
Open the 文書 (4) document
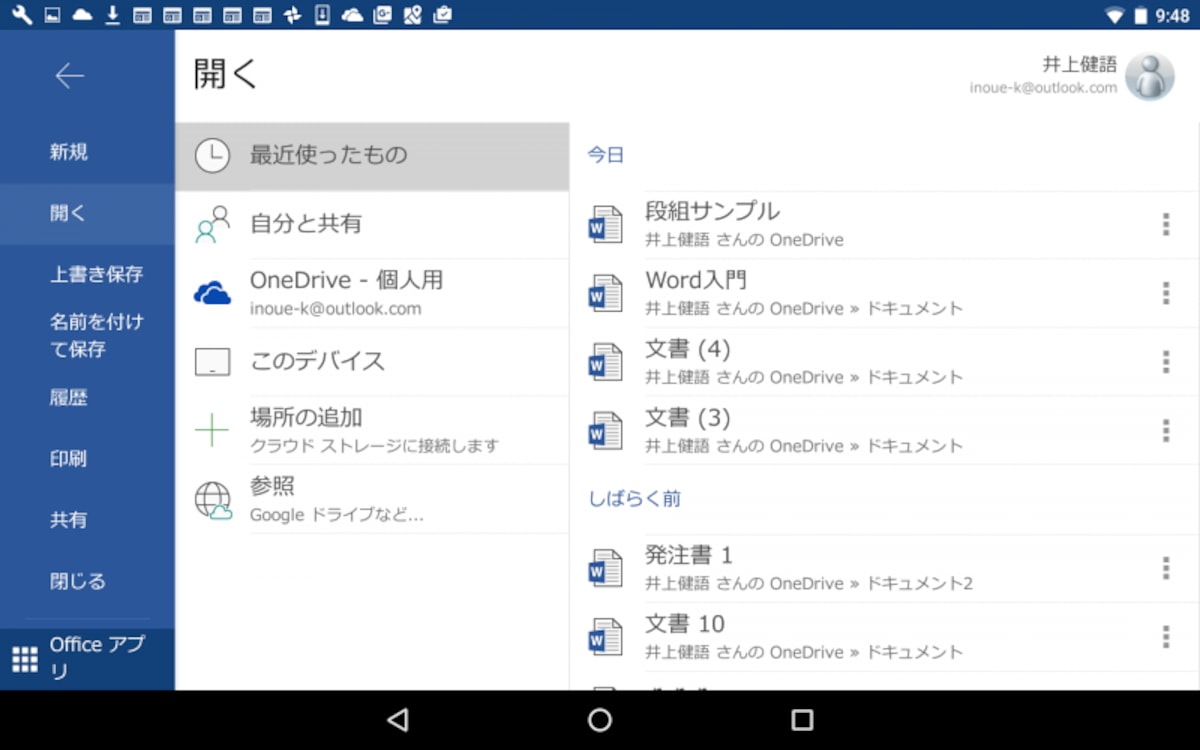(885, 362)
